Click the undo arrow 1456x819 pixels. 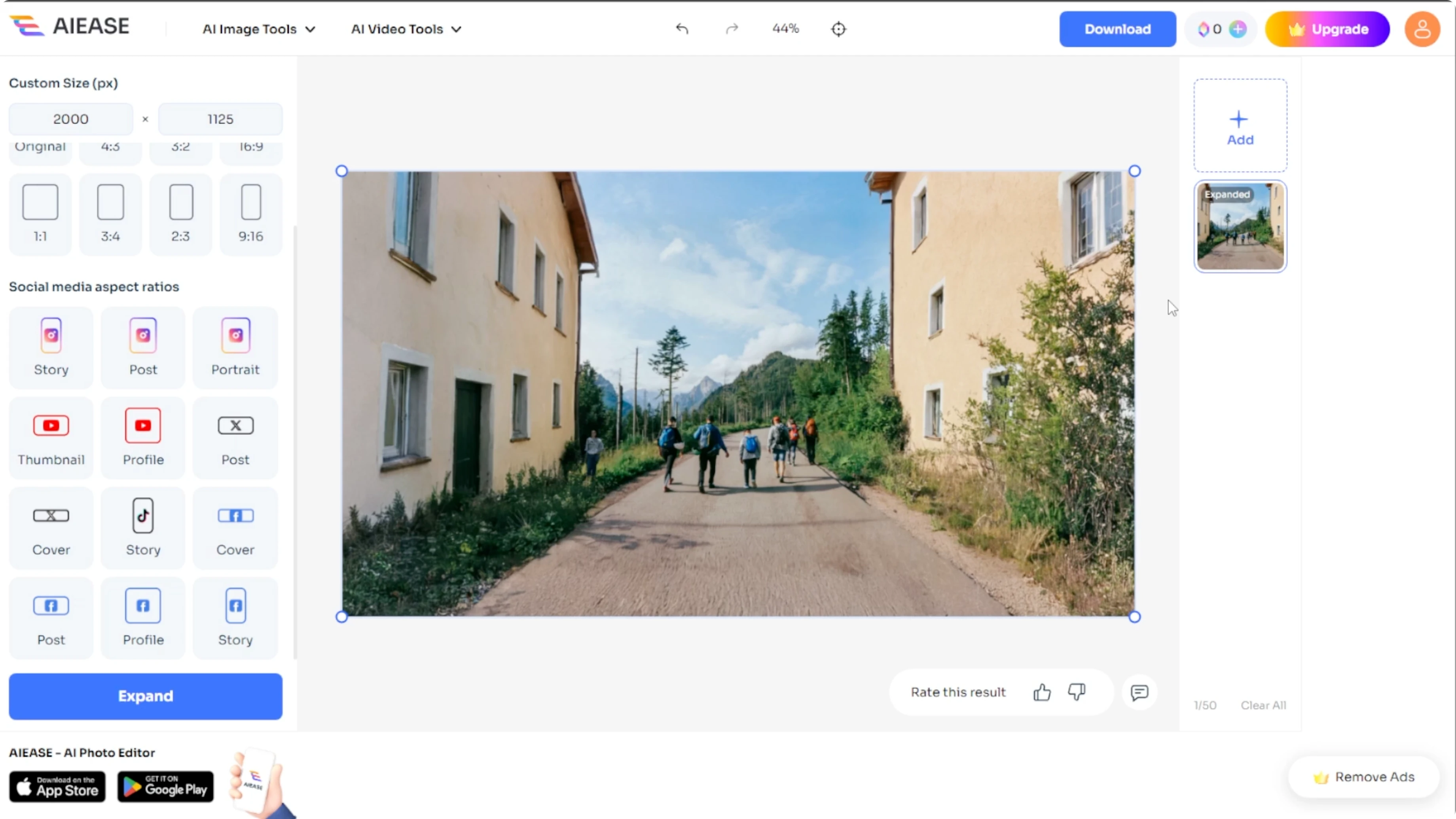point(682,28)
